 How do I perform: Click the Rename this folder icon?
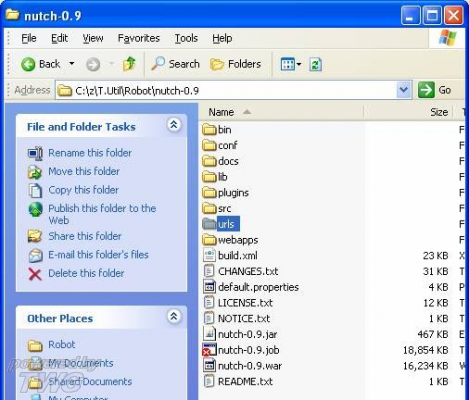pyautogui.click(x=35, y=153)
